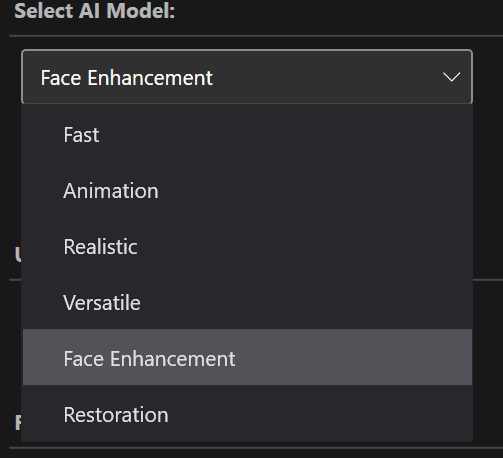
Task: Choose the Fast model option
Action: tap(247, 135)
